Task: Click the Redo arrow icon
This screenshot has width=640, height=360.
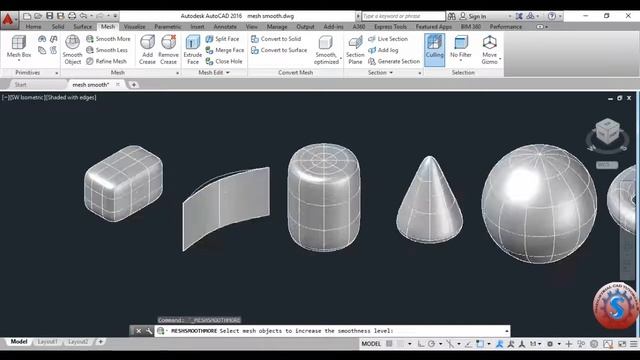Action: 100,16
